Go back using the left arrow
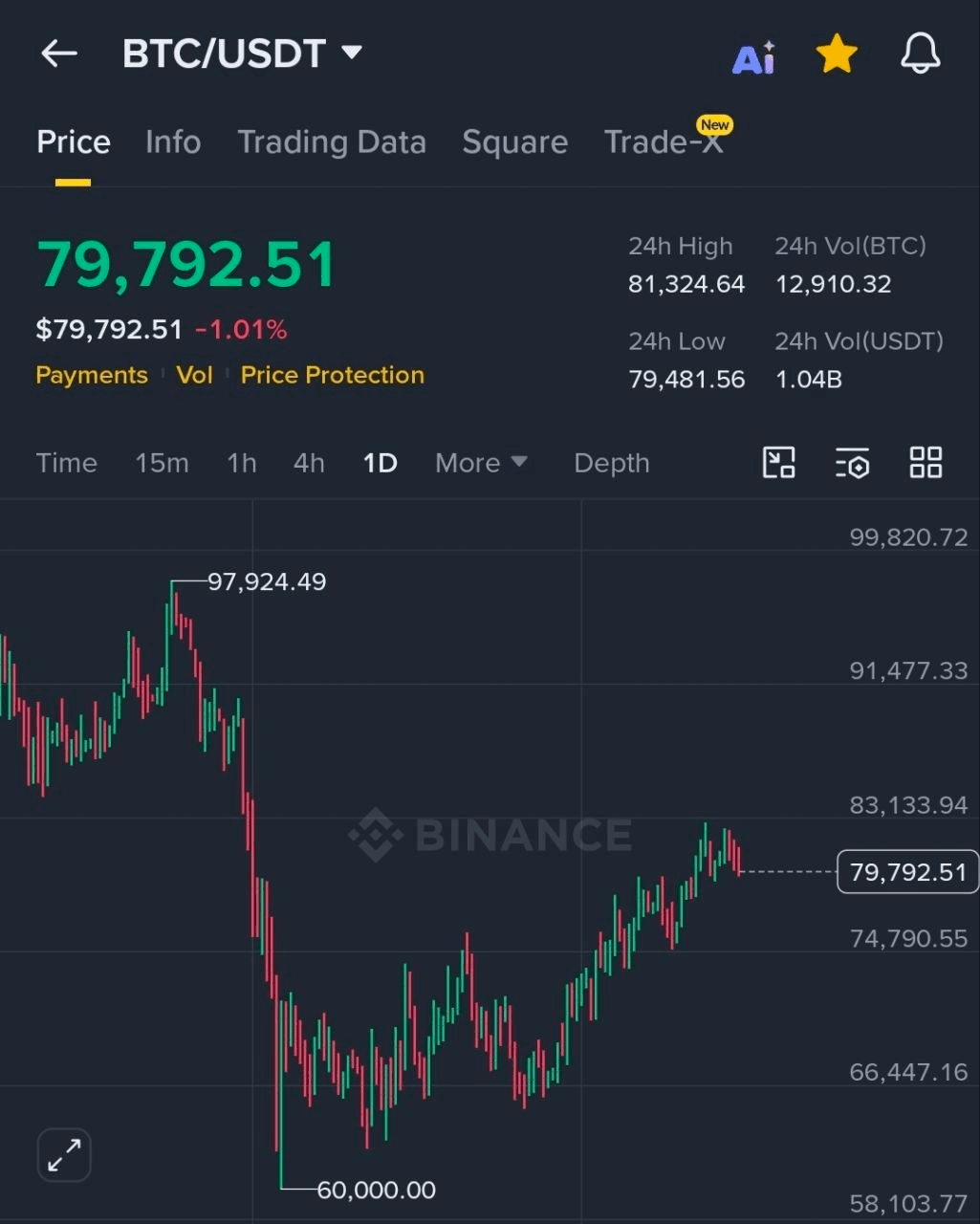This screenshot has height=1224, width=980. point(59,54)
